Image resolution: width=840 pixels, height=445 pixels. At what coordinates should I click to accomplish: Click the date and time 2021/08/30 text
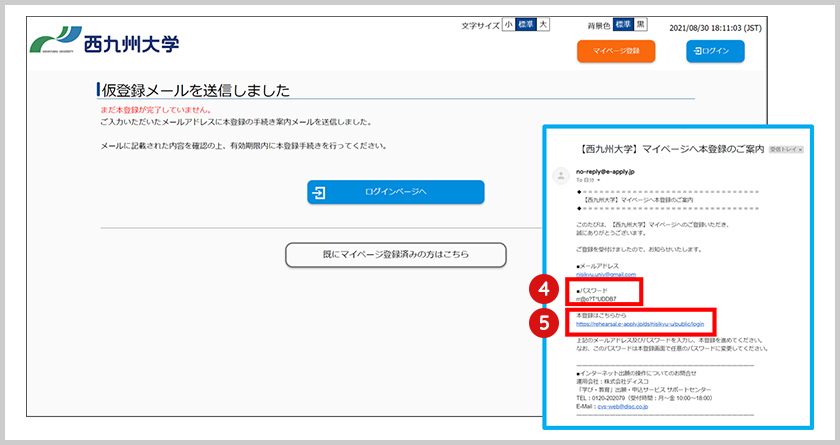pos(715,28)
